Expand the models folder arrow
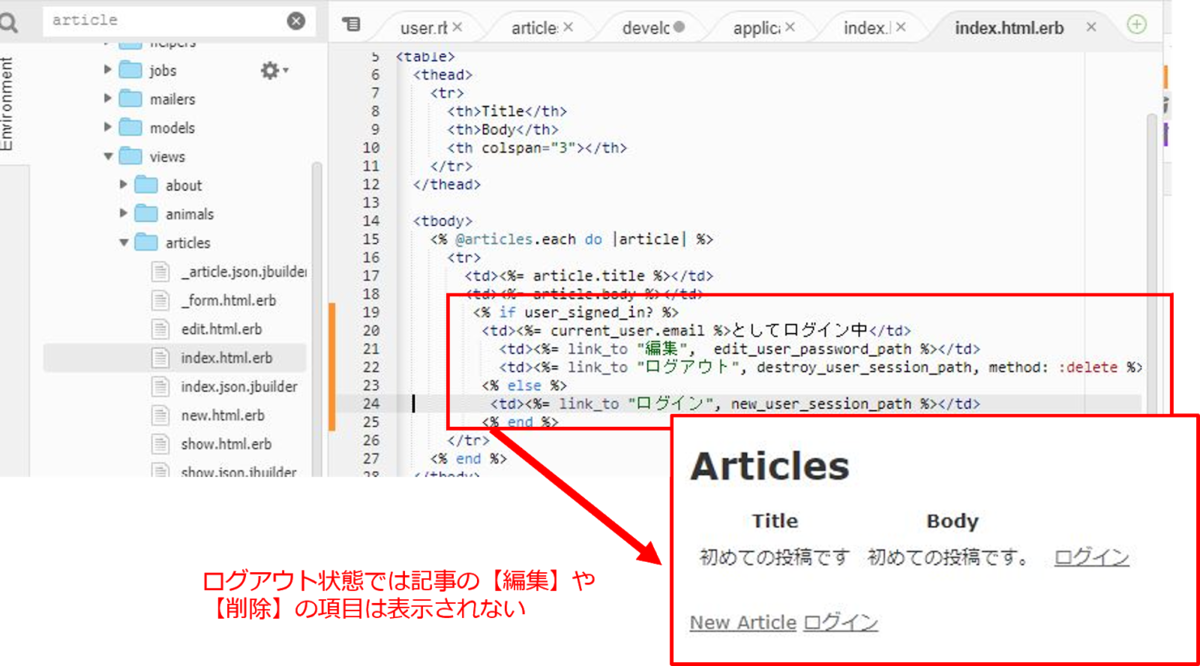This screenshot has width=1200, height=666. (108, 128)
